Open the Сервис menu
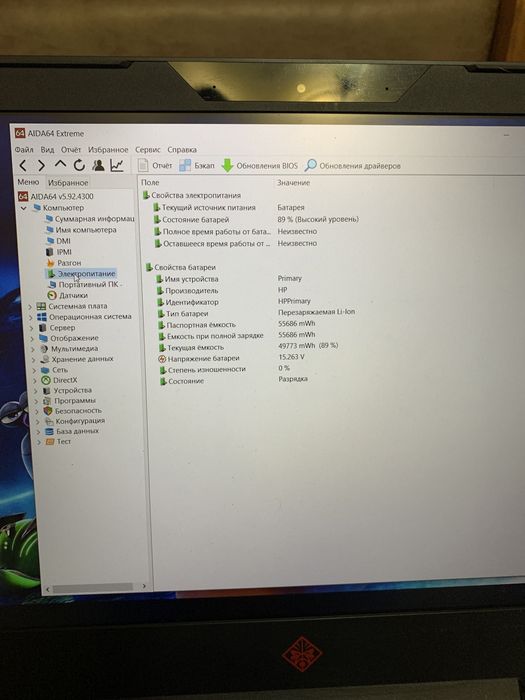 coord(148,150)
